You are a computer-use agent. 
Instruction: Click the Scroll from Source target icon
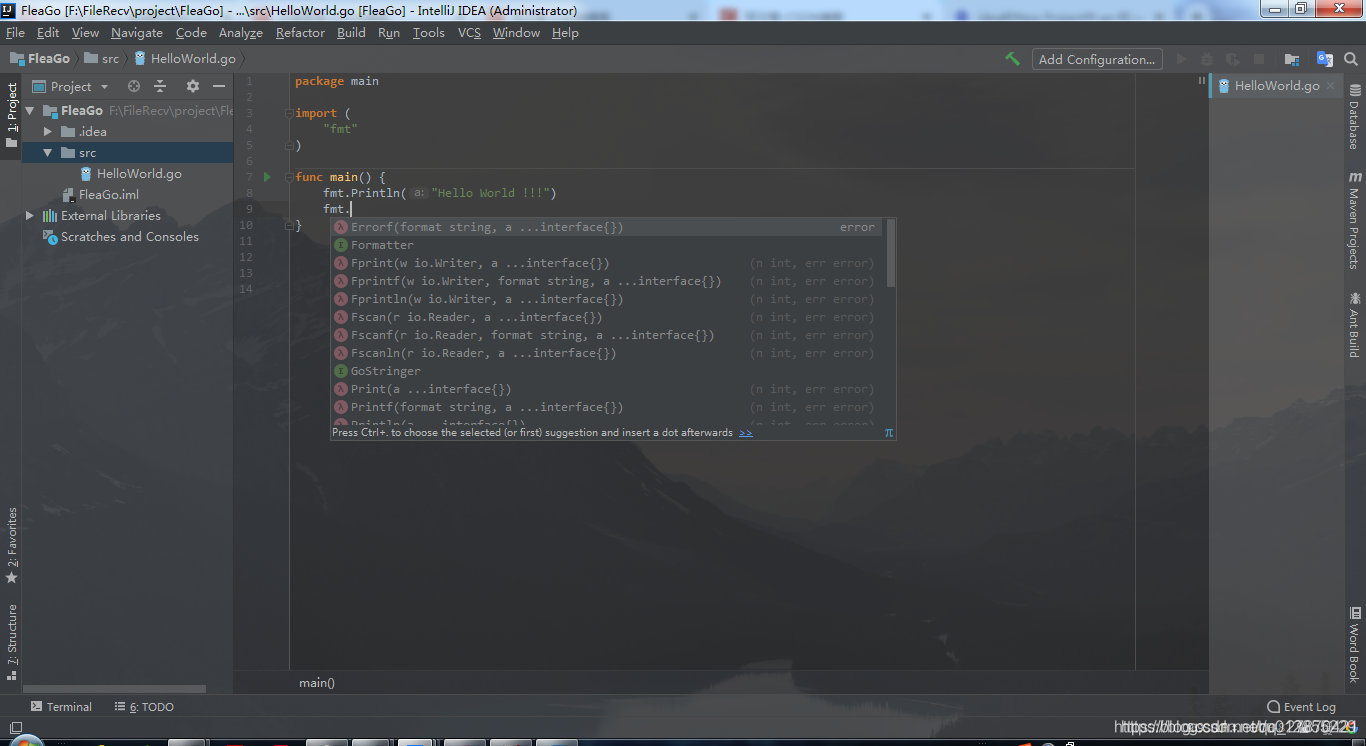pyautogui.click(x=134, y=86)
